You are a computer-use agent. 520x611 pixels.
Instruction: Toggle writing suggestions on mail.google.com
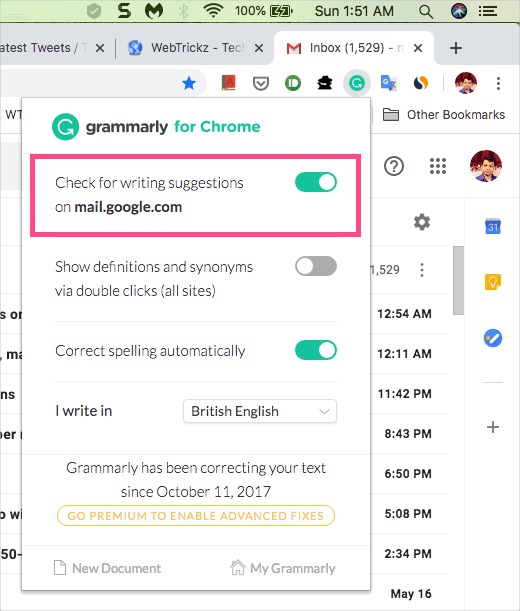(316, 182)
